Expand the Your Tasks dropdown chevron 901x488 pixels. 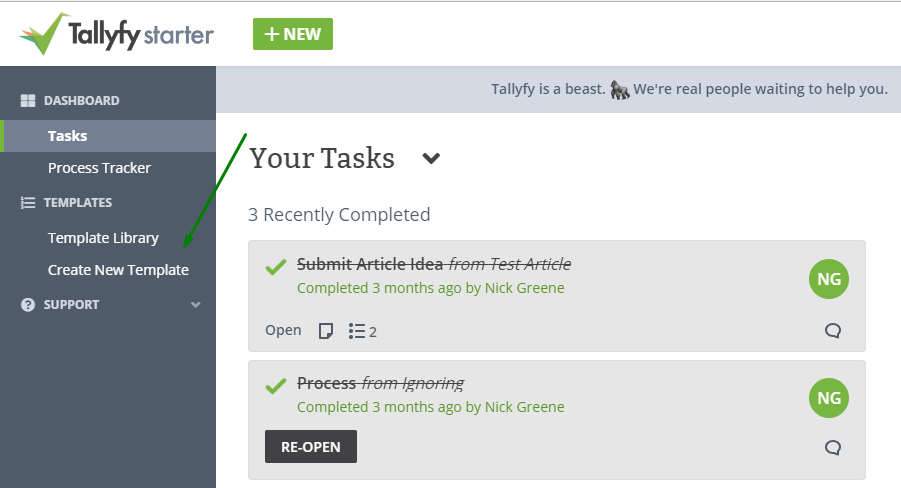[x=431, y=158]
